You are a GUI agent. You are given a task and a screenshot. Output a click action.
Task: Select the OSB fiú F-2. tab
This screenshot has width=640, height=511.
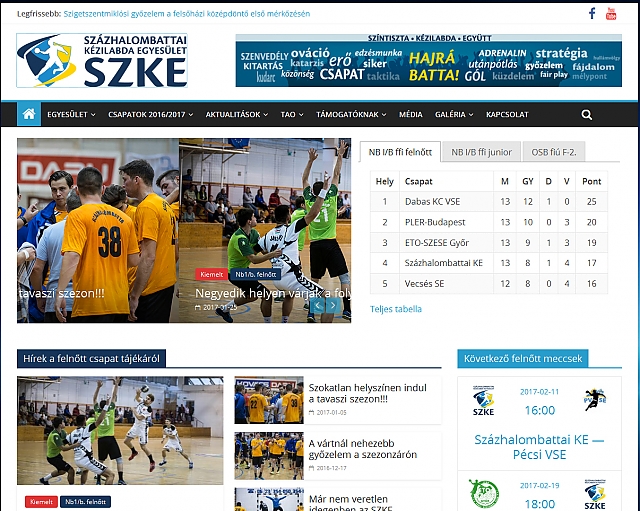pyautogui.click(x=553, y=152)
